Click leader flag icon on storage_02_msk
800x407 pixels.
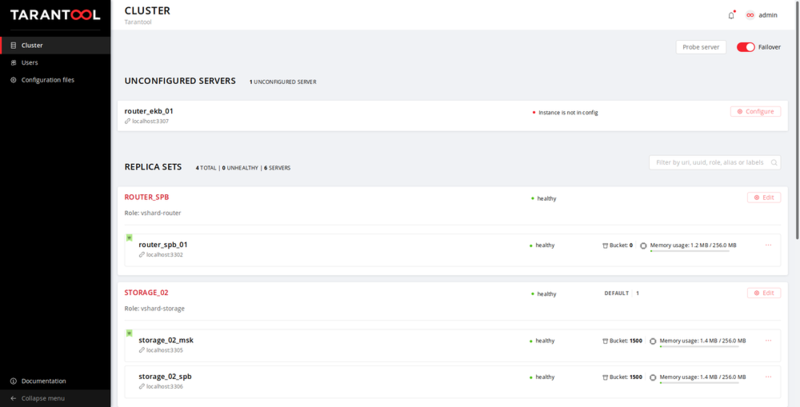(129, 332)
